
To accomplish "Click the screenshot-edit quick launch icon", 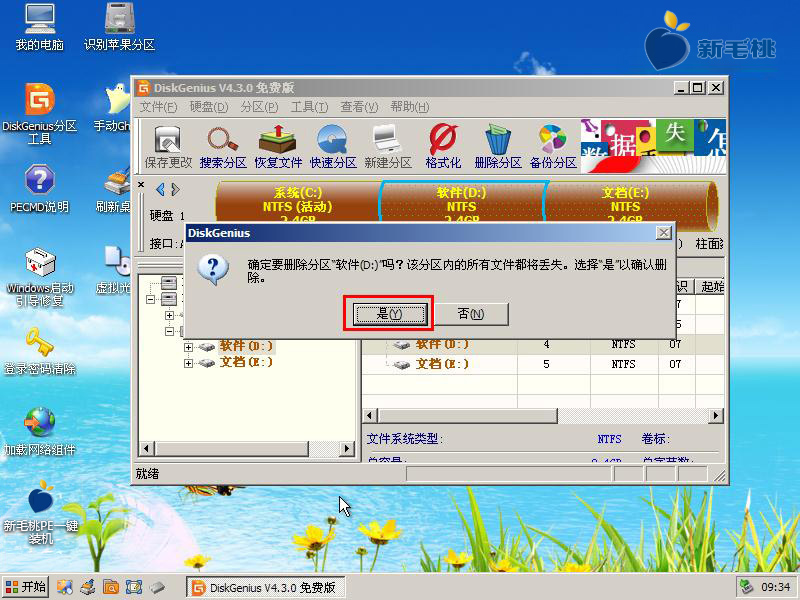I will point(134,587).
